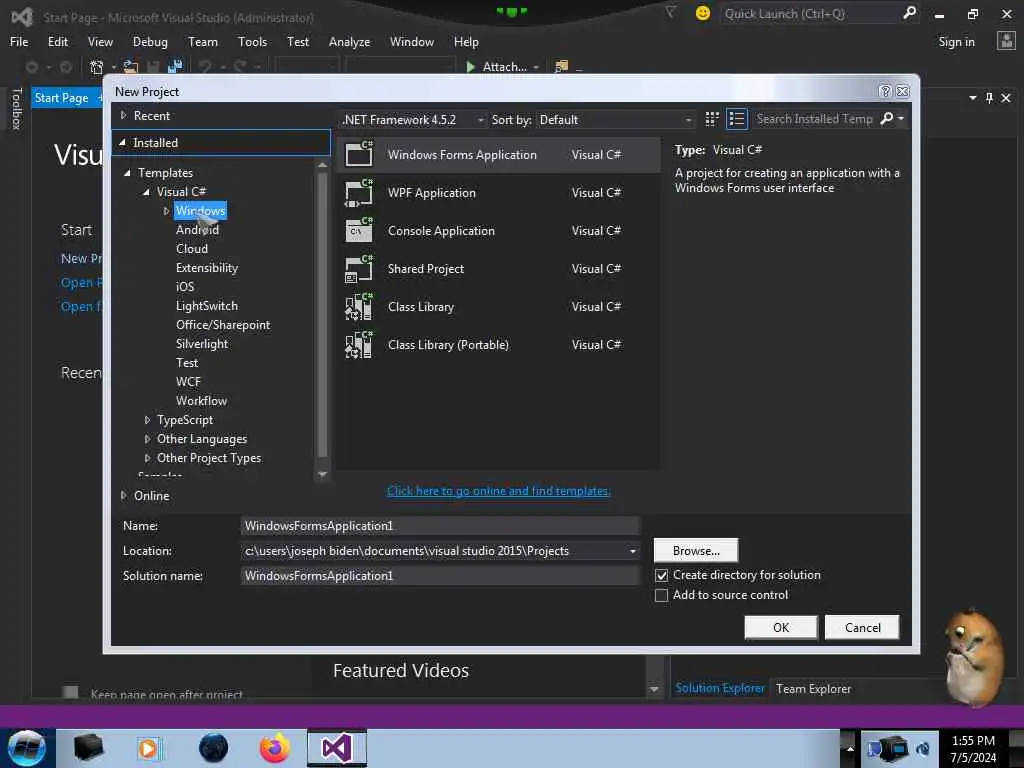Collapse the Installed section

click(x=122, y=142)
